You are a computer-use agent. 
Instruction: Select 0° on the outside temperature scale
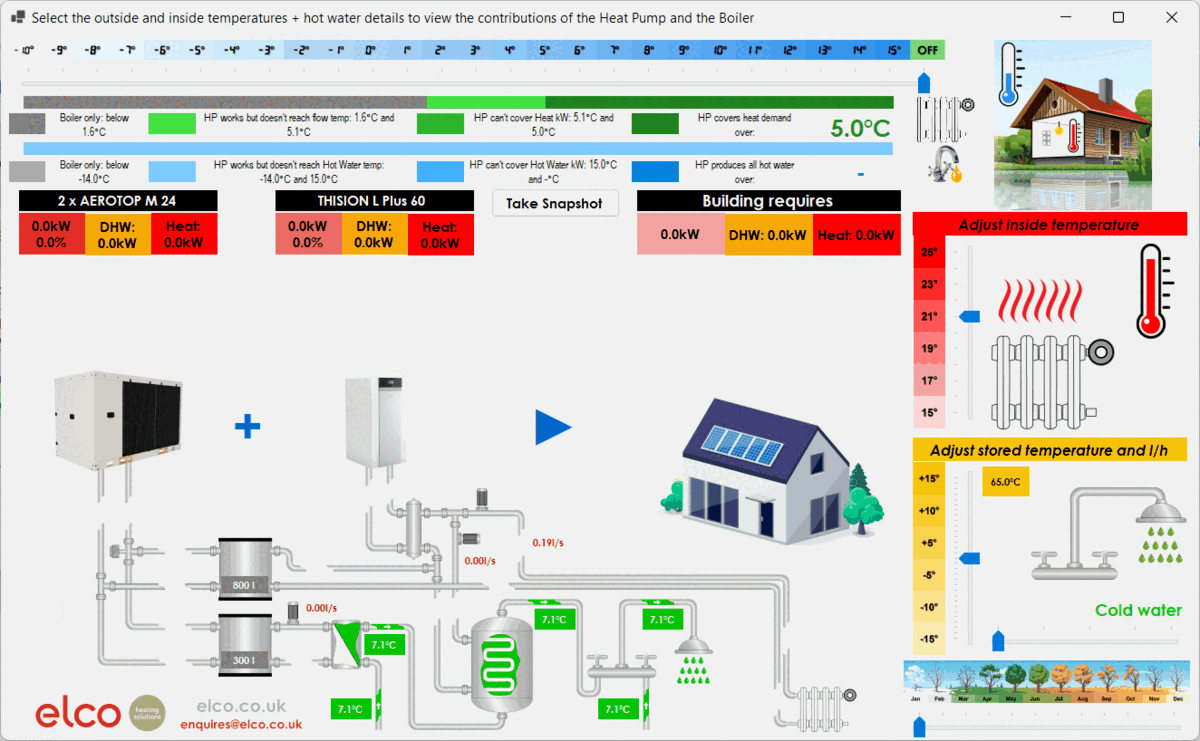370,49
